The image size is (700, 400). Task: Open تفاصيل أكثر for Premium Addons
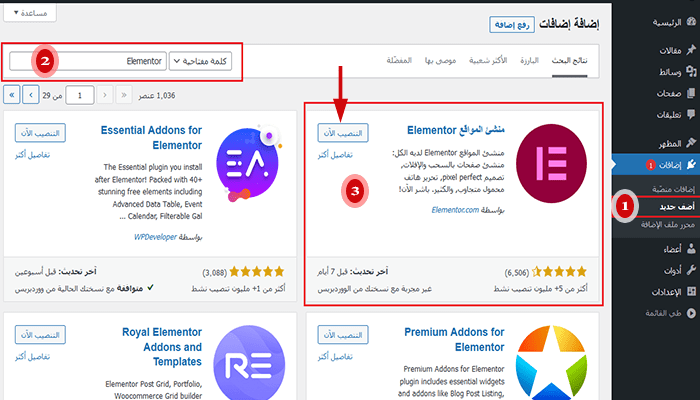(335, 357)
